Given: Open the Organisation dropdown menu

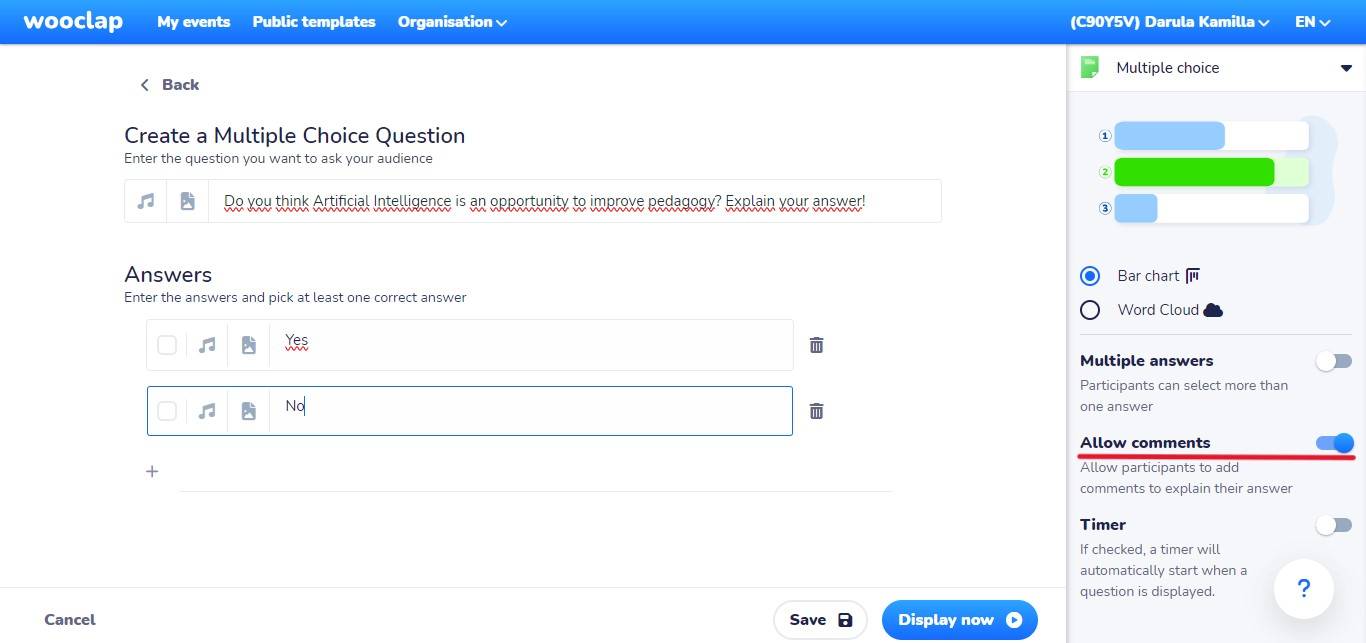Looking at the screenshot, I should point(452,22).
